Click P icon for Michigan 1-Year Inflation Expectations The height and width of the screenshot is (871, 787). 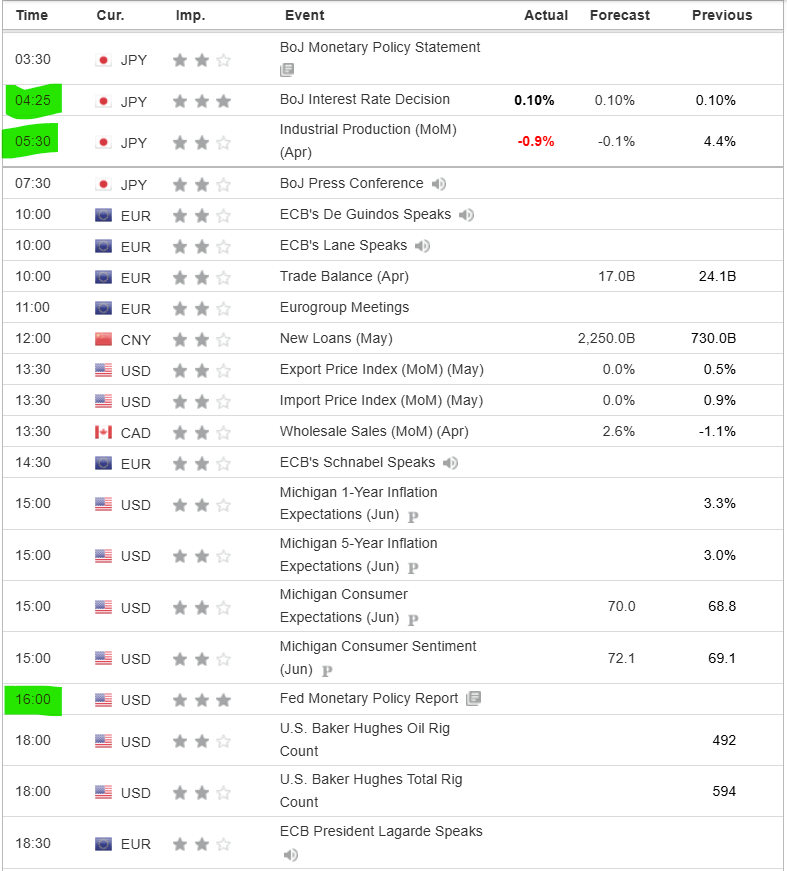click(x=412, y=516)
